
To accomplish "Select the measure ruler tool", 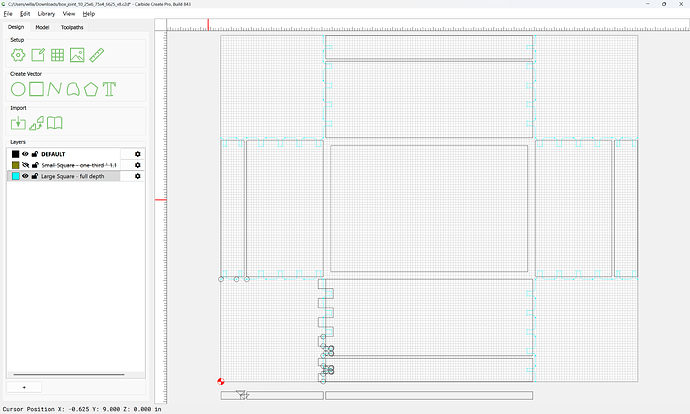I will (97, 55).
